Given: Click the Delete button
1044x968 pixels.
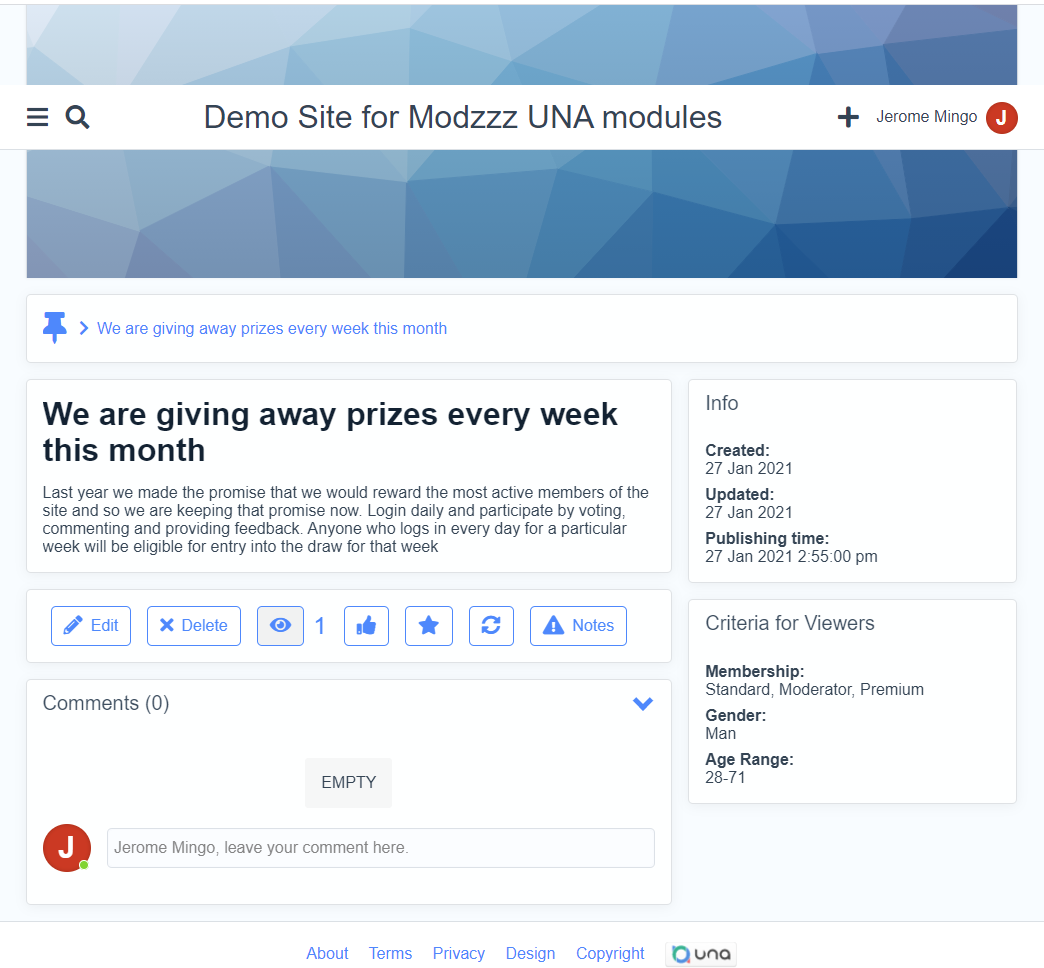Looking at the screenshot, I should pos(194,626).
